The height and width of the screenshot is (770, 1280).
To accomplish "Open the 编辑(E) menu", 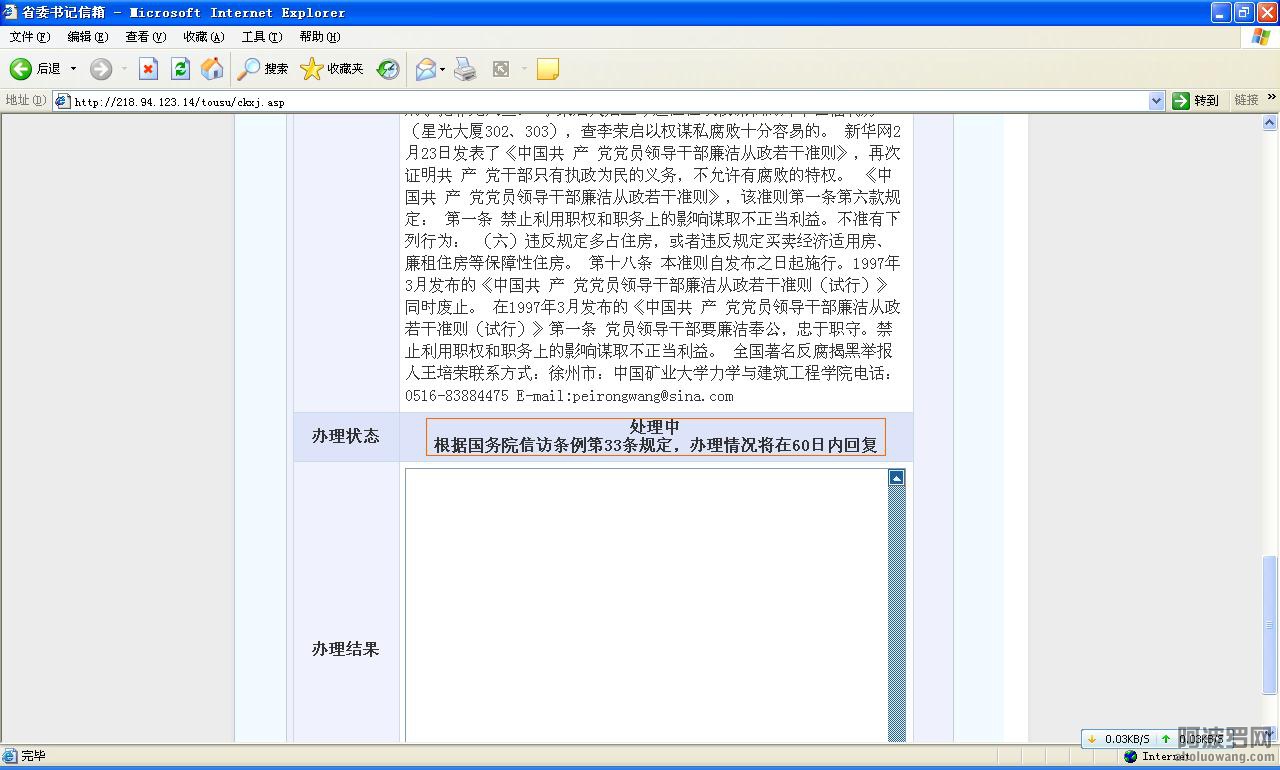I will pos(88,37).
